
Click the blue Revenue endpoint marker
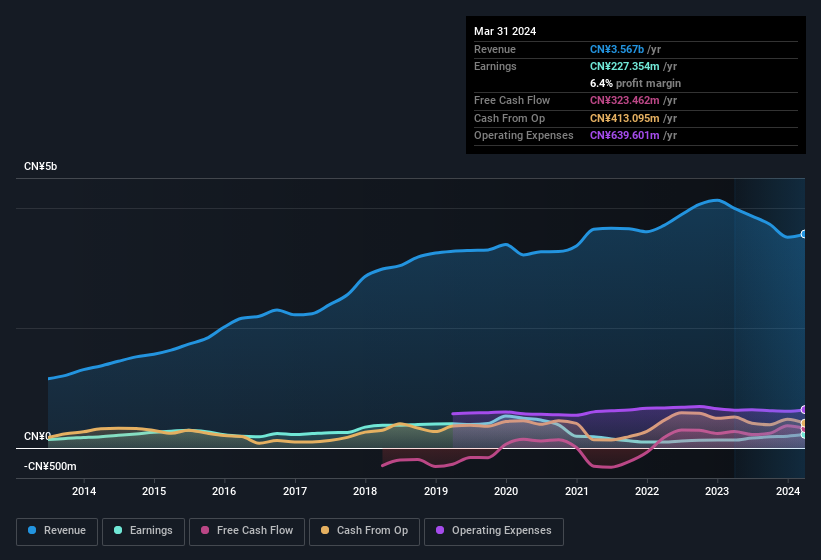[803, 234]
